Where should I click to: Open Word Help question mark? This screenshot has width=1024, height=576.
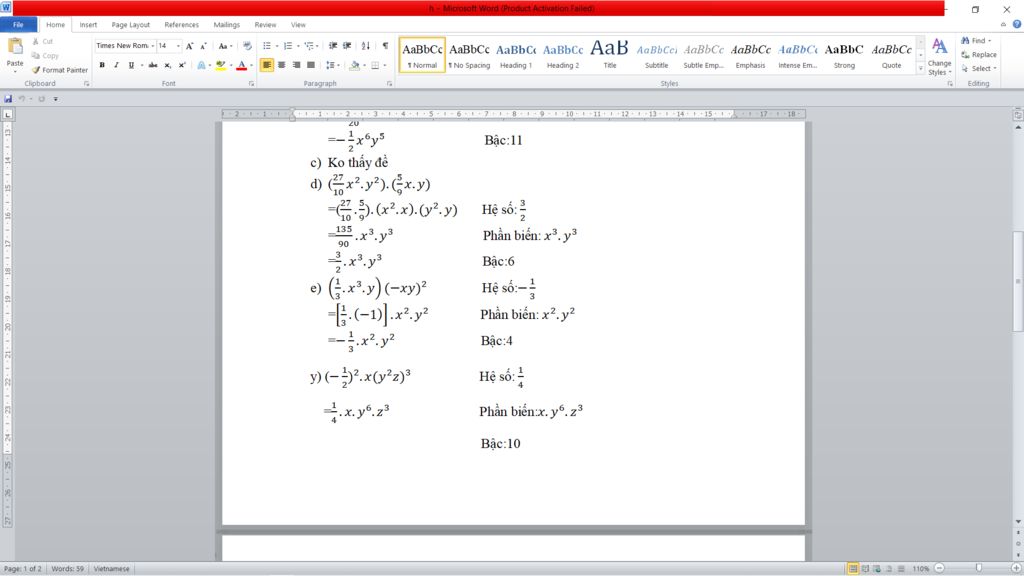point(1017,25)
